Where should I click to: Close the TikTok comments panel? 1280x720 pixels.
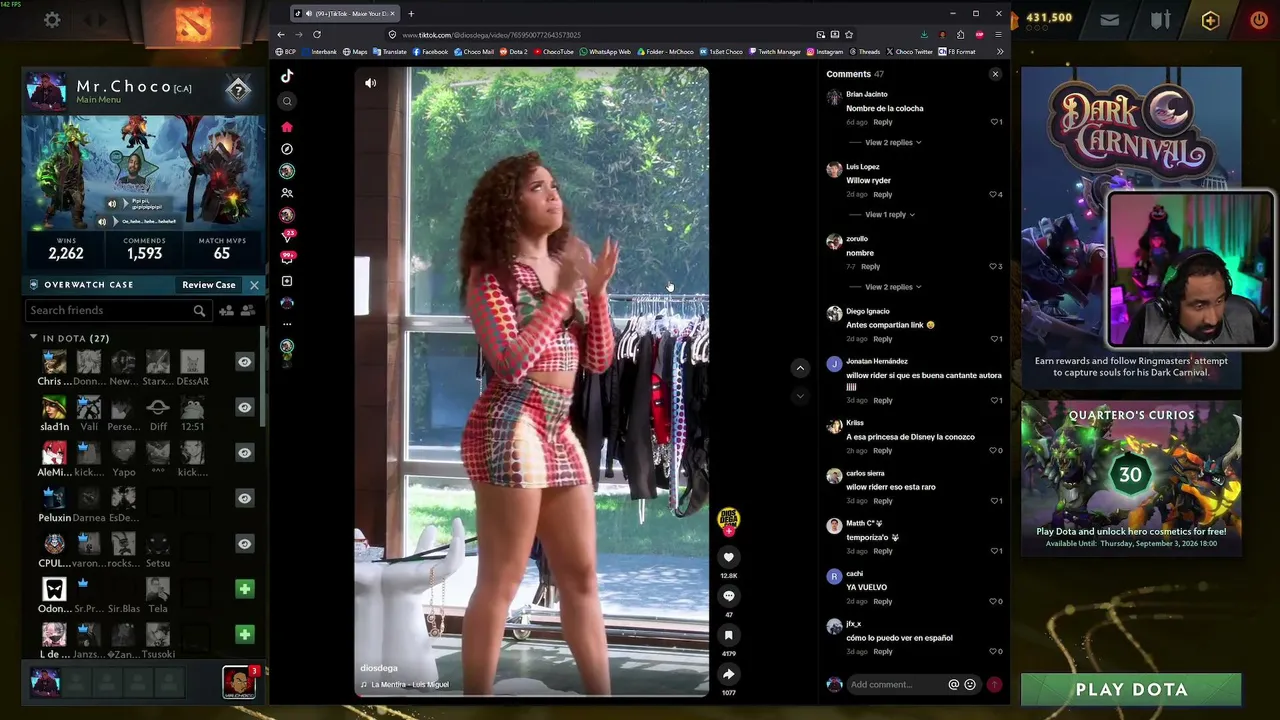point(995,74)
